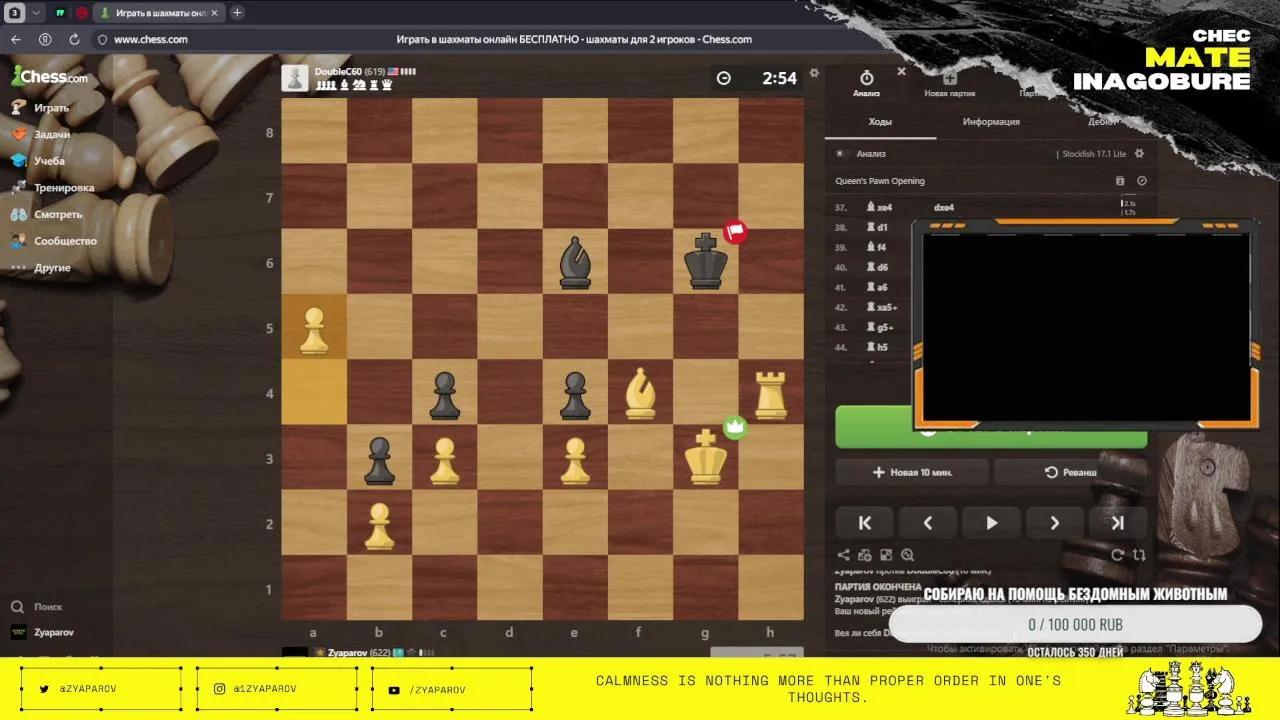Select move 40 d6 in move list

877,267
